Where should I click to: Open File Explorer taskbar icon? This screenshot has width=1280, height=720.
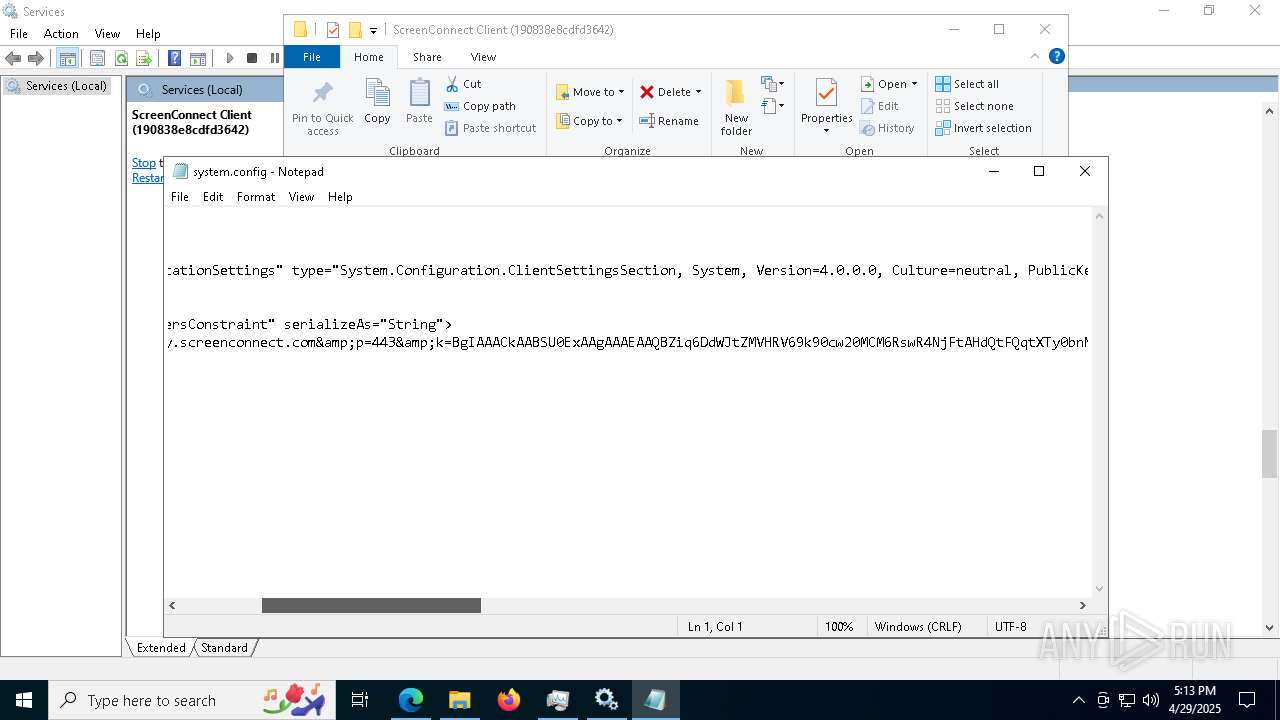click(460, 700)
